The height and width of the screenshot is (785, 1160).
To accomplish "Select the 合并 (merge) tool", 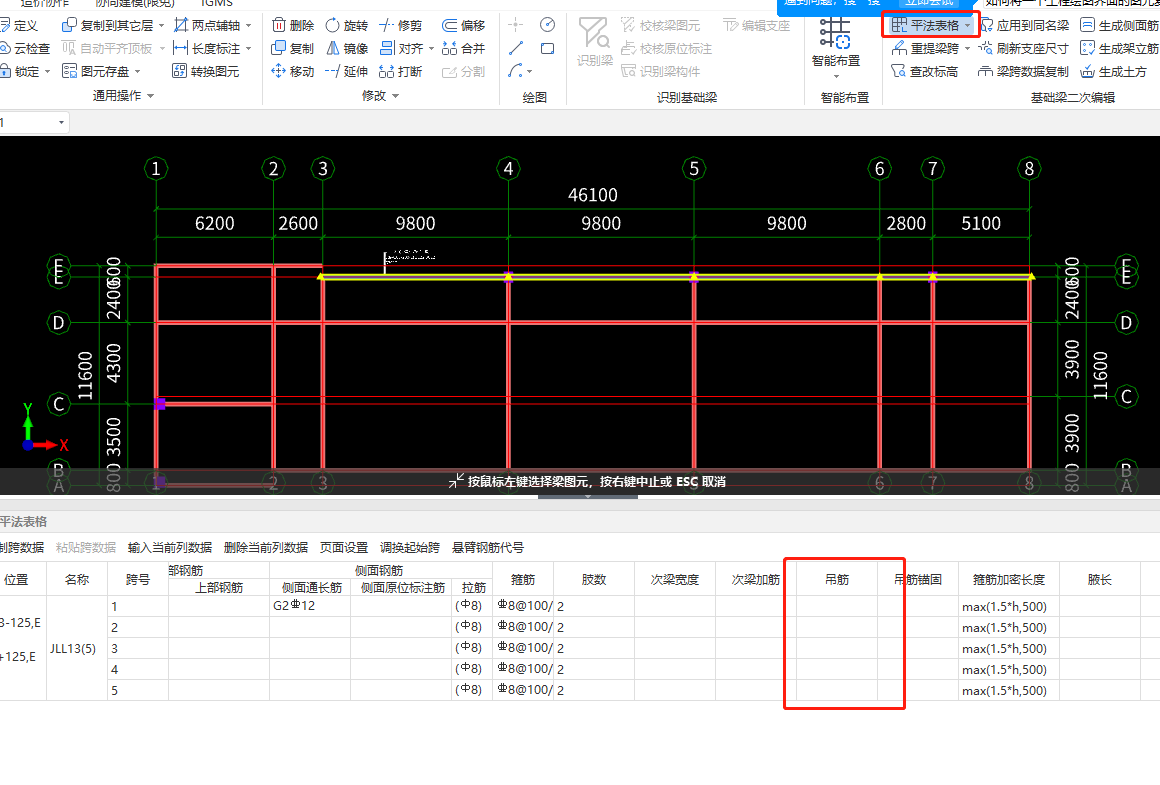I will (x=463, y=48).
